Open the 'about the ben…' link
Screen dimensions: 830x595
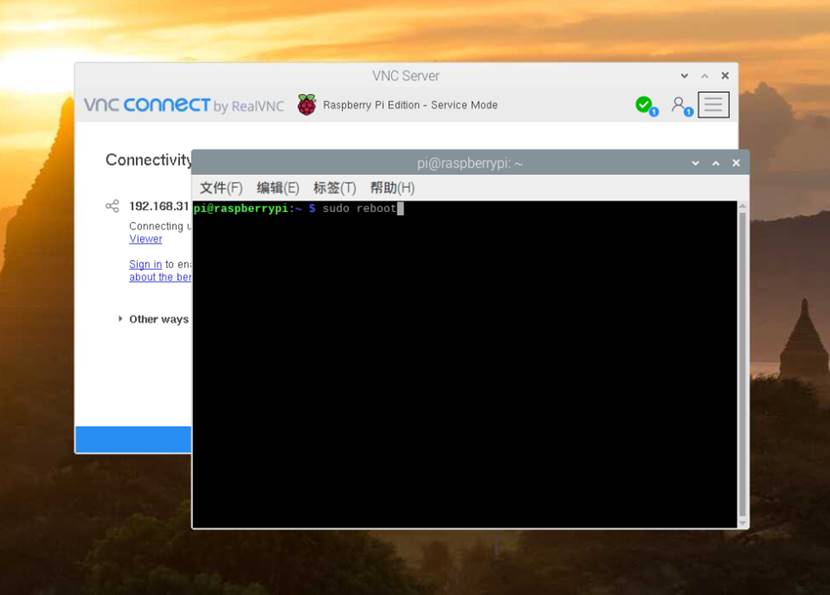point(160,277)
